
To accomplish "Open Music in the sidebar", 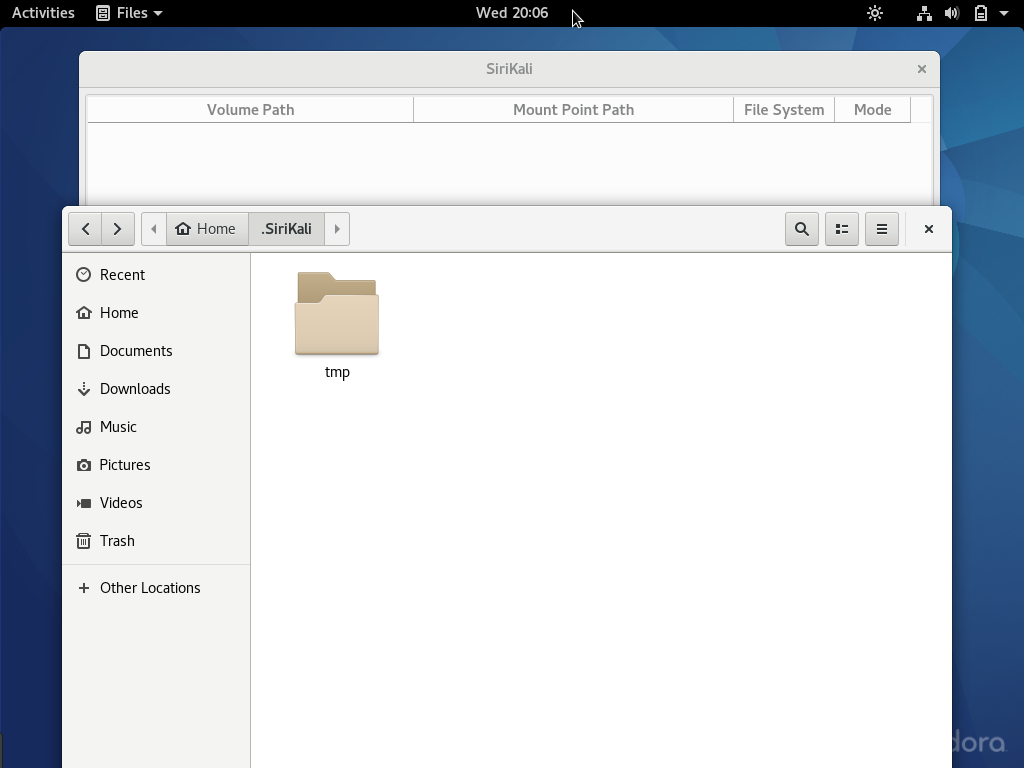I will click(157, 427).
